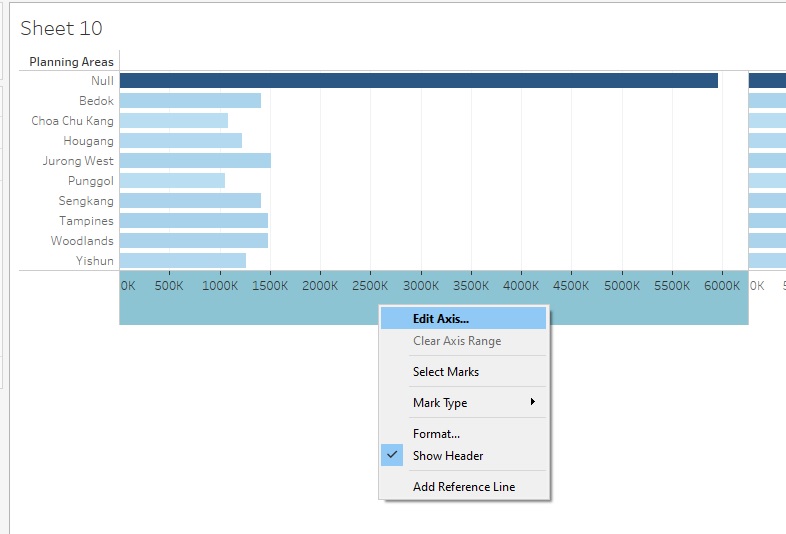Select the Jurong West bar
The image size is (786, 534).
195,161
